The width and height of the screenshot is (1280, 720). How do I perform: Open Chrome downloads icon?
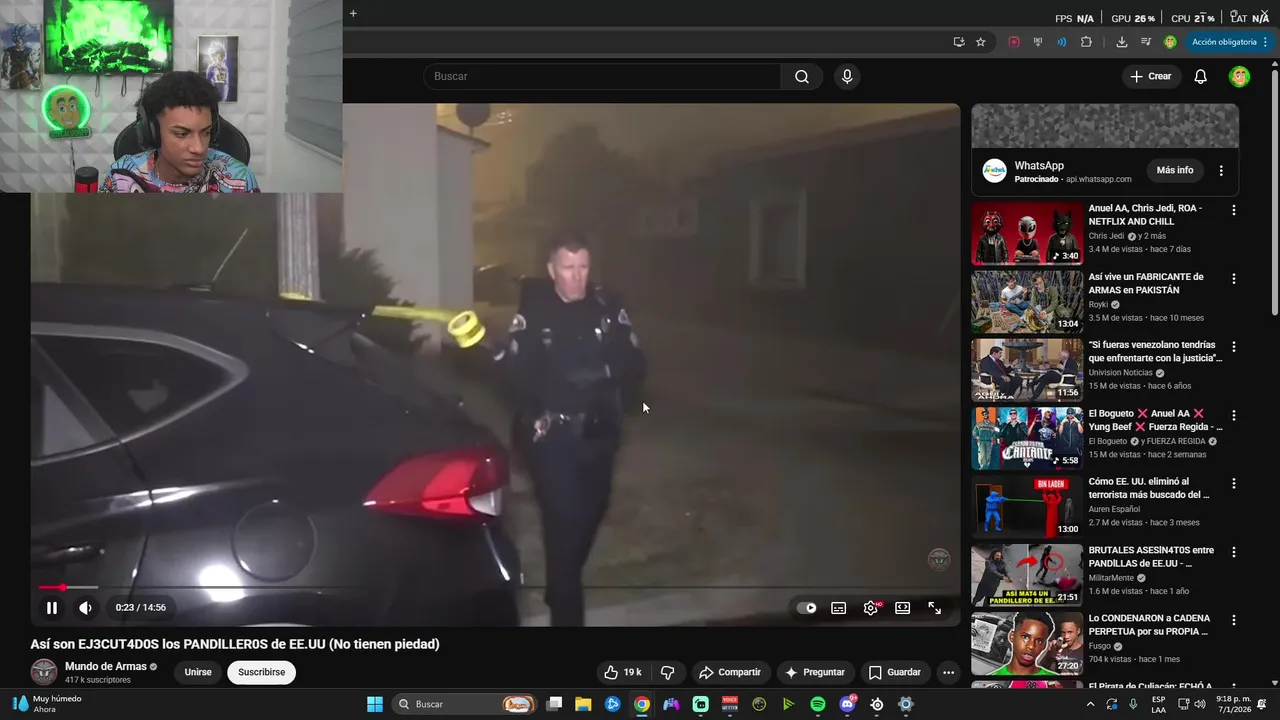pyautogui.click(x=1121, y=42)
